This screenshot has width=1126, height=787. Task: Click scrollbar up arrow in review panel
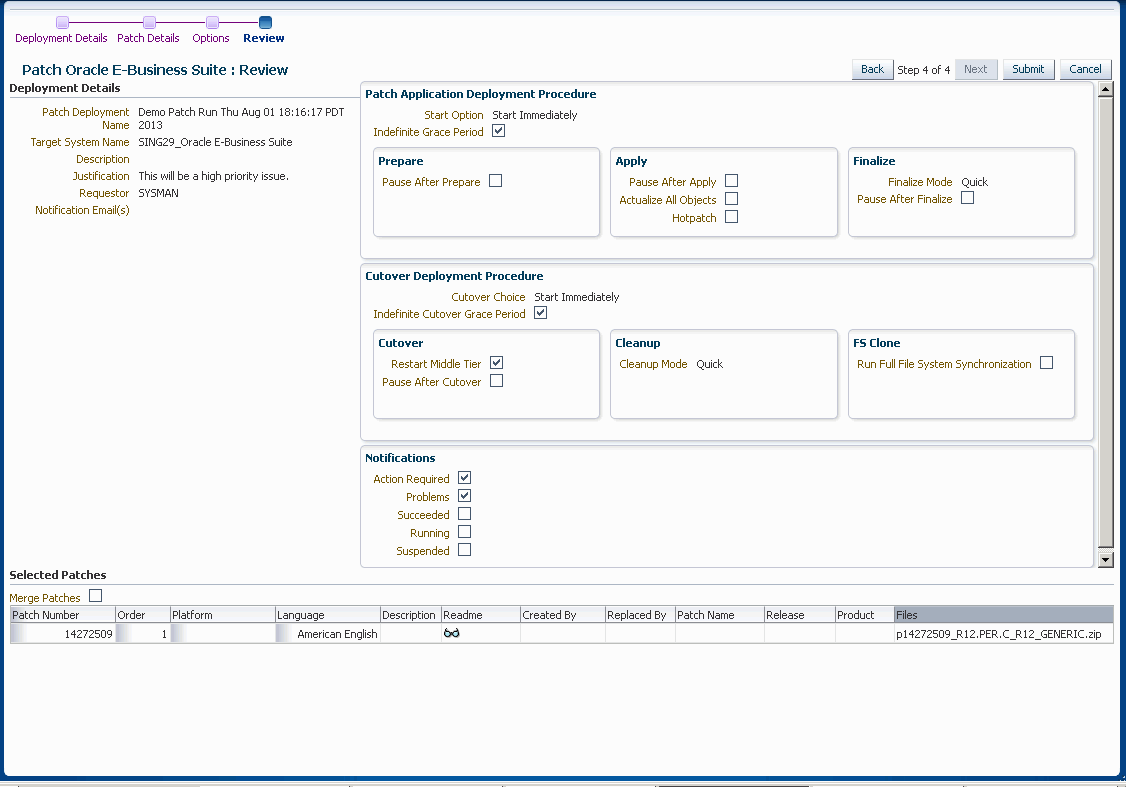tap(1106, 90)
